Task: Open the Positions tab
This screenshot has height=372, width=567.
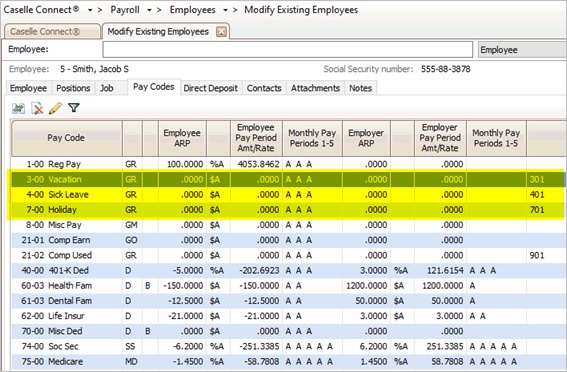Action: coord(73,88)
